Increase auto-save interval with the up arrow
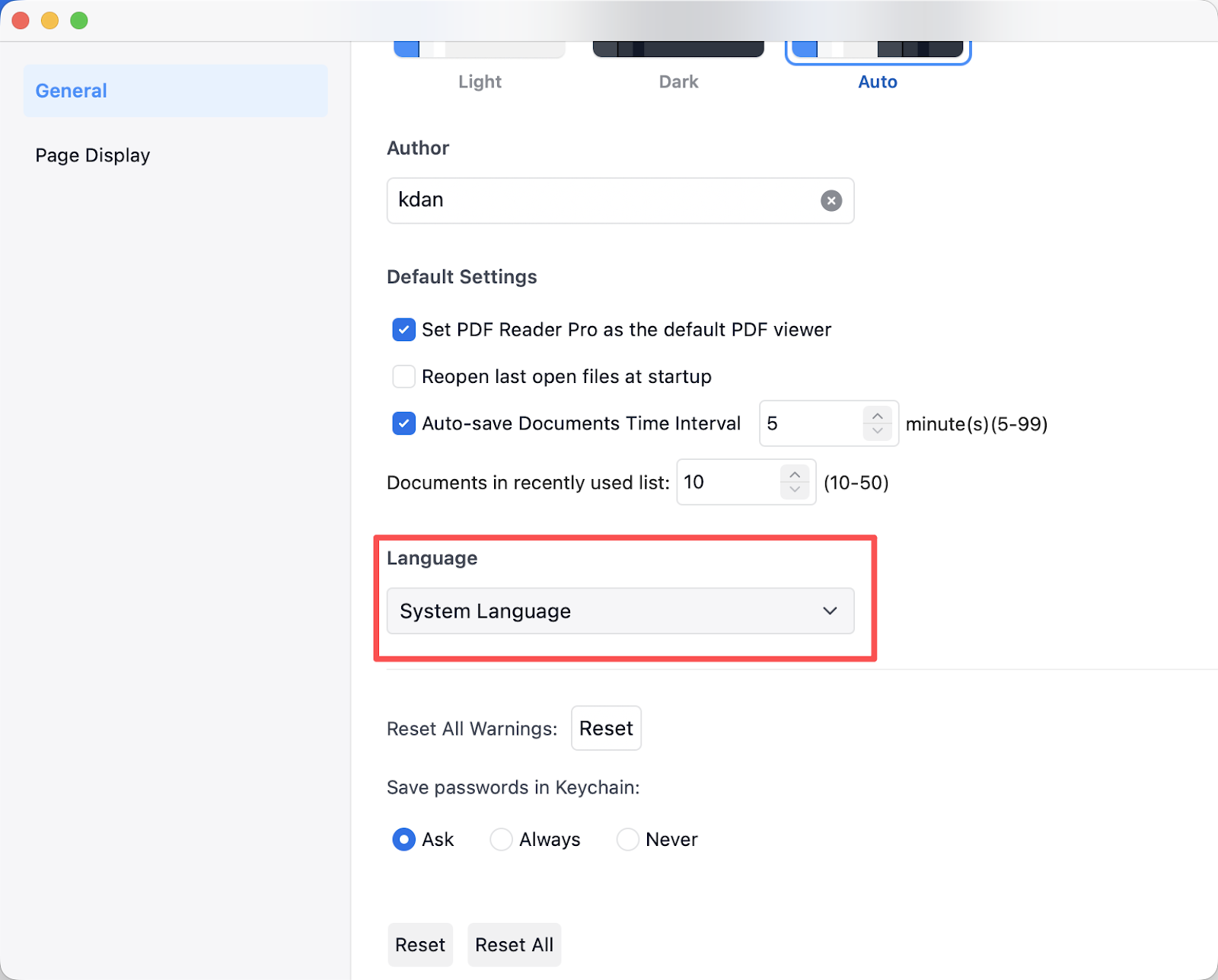The image size is (1218, 980). coord(877,416)
